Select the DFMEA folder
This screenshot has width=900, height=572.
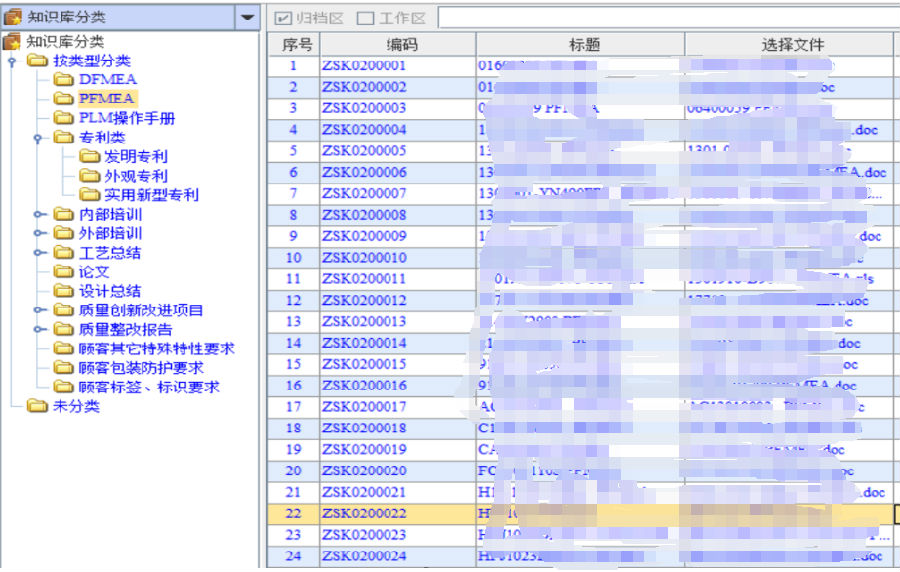point(107,79)
